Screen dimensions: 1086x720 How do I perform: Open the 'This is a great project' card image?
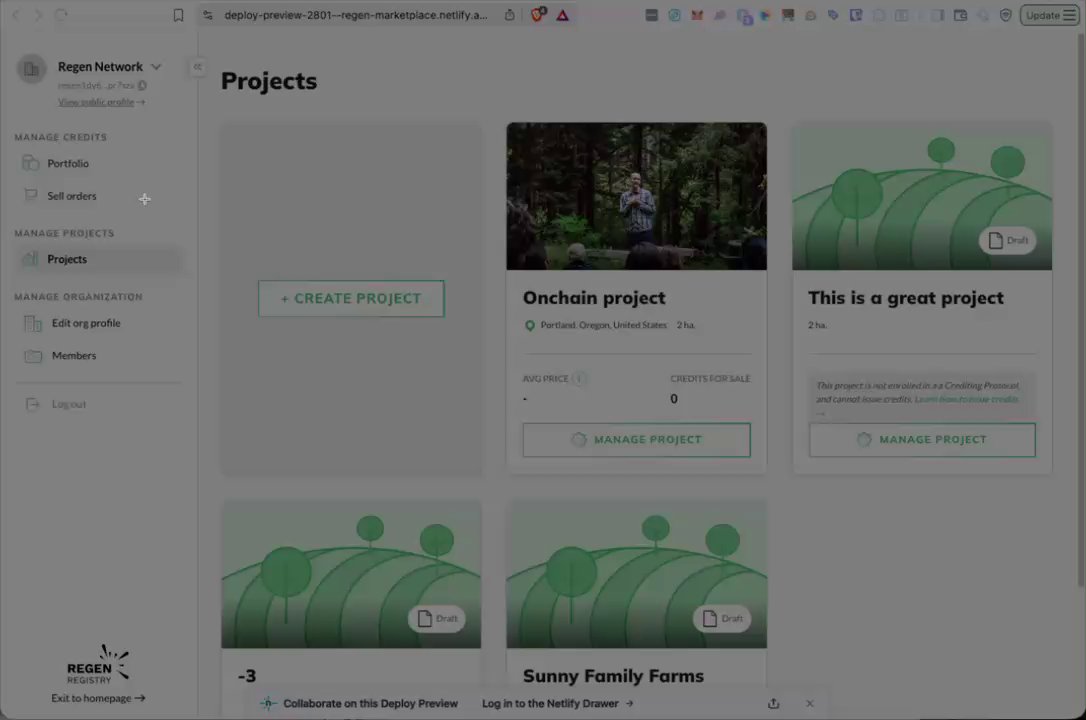[x=922, y=196]
